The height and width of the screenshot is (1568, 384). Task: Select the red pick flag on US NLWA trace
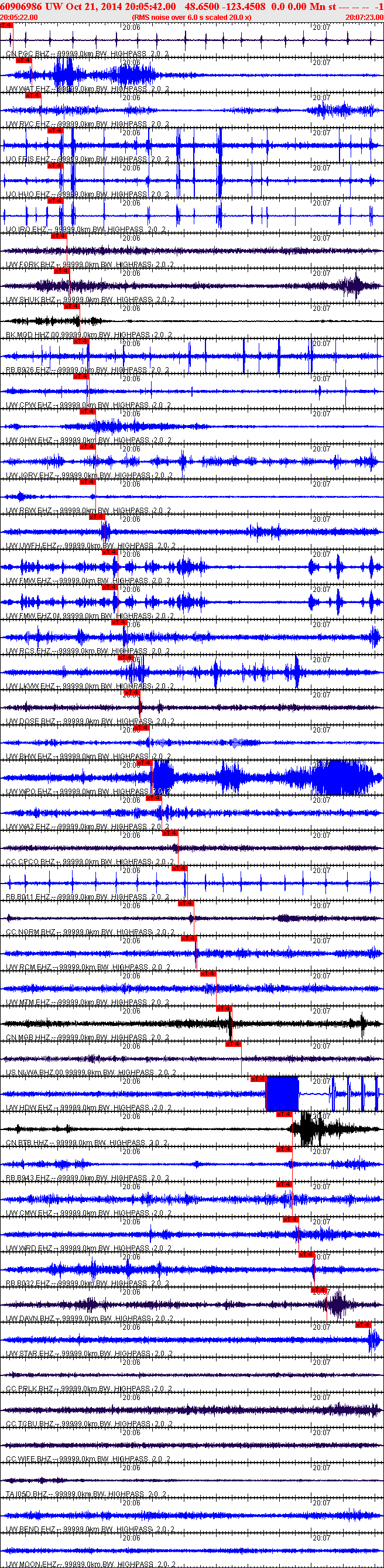[x=233, y=1044]
